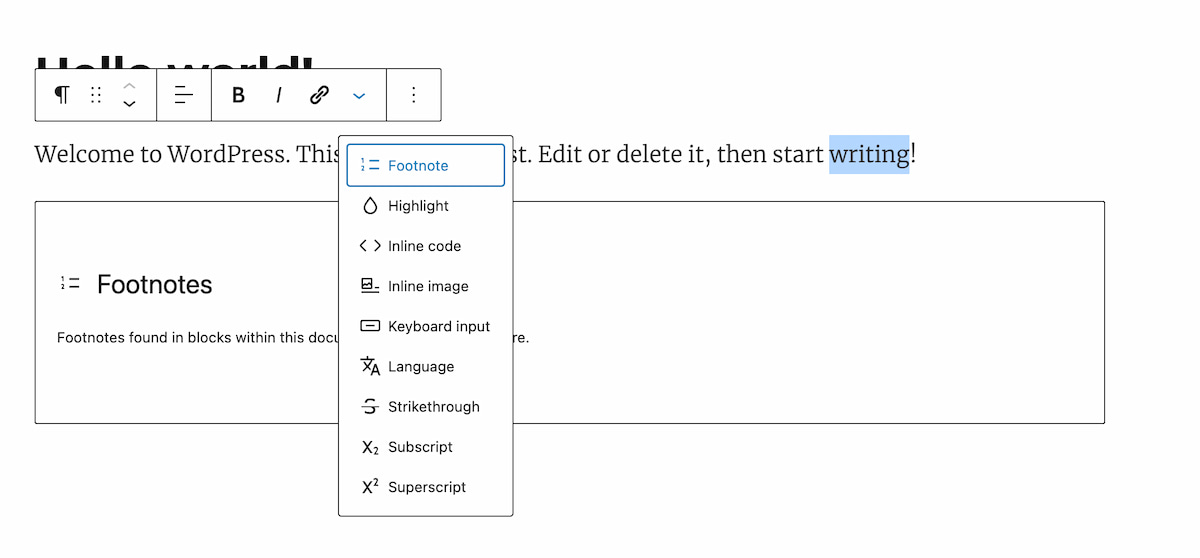Click the paragraph block type icon
The image size is (1200, 558).
pos(62,95)
